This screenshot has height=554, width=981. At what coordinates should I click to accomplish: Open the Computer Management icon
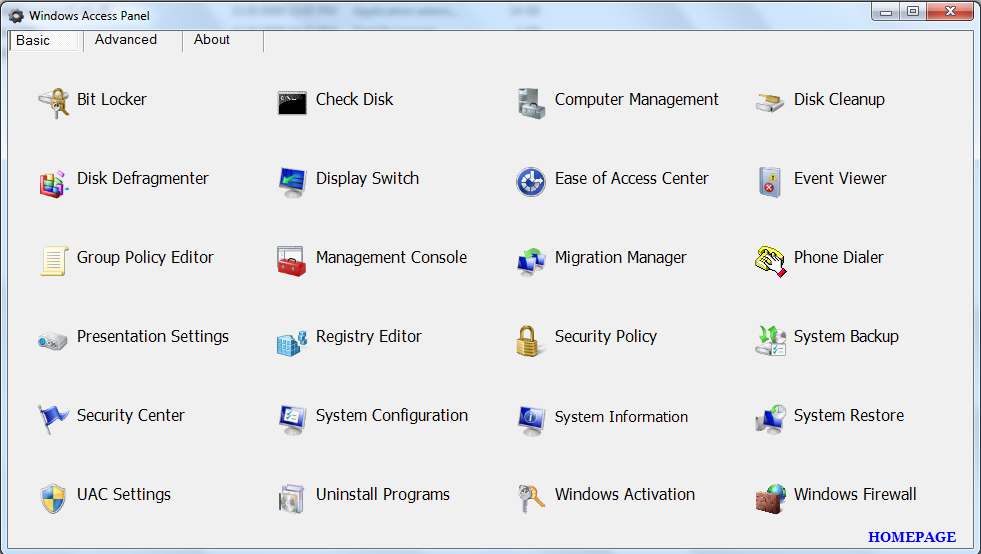click(x=531, y=103)
